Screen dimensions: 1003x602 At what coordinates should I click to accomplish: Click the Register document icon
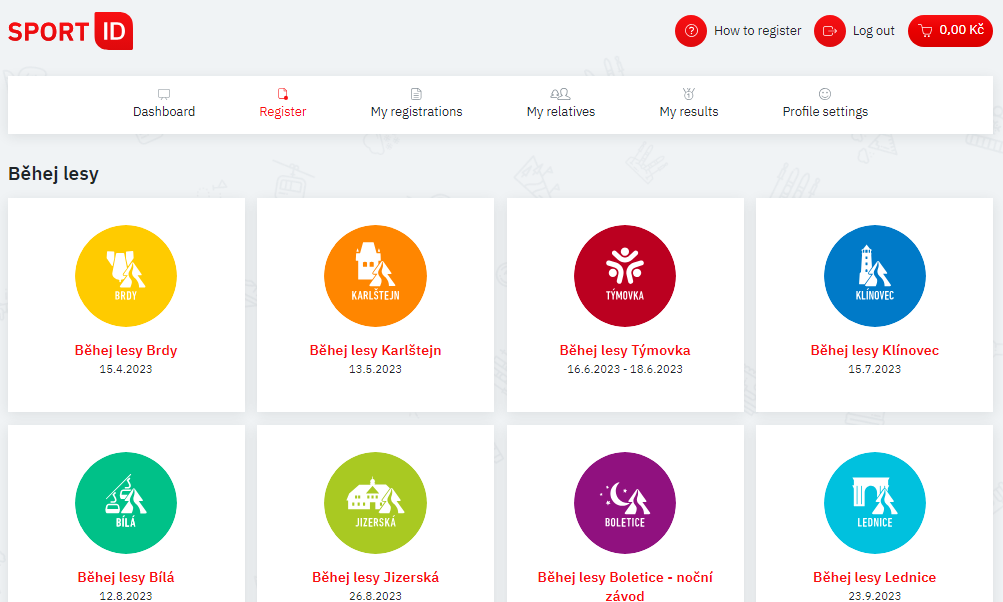pos(283,94)
